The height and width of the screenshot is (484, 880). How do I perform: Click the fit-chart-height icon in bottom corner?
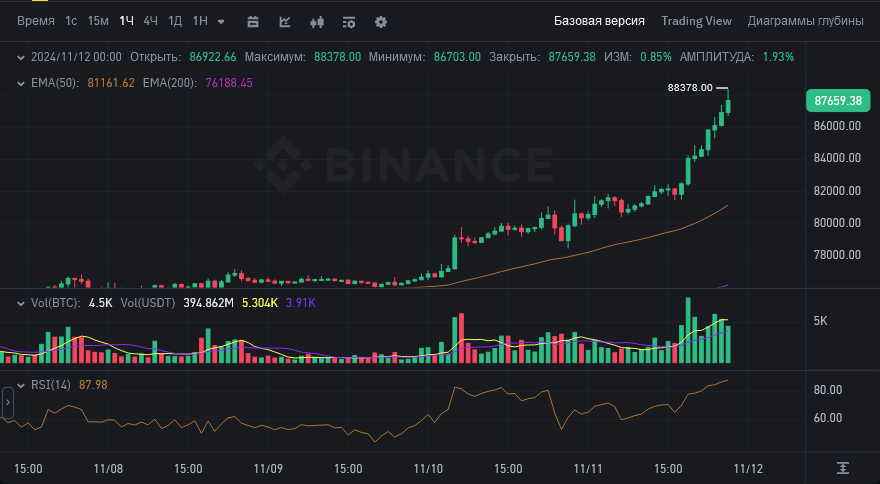842,468
